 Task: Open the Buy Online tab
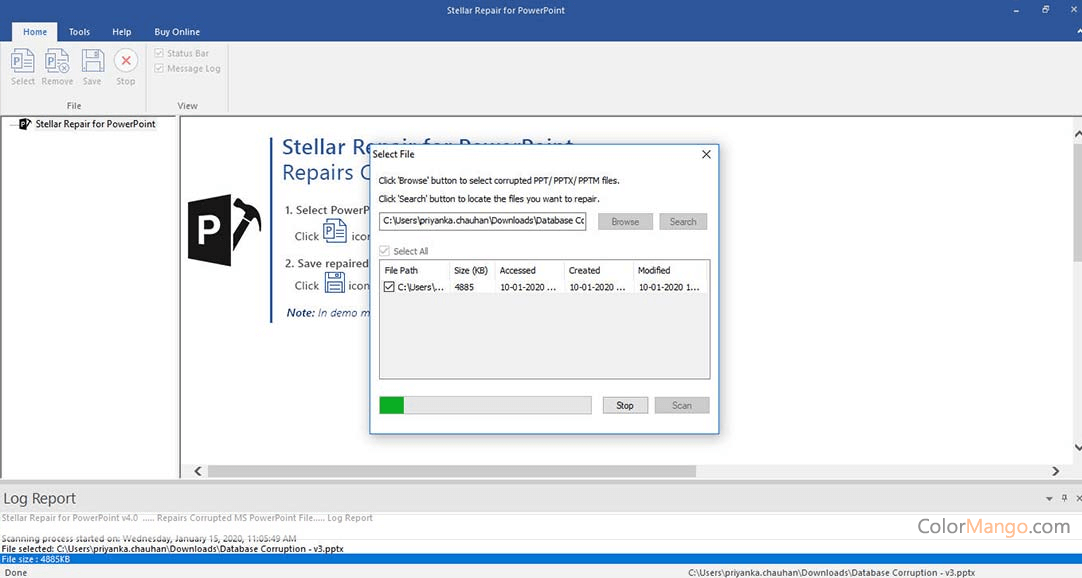click(176, 32)
